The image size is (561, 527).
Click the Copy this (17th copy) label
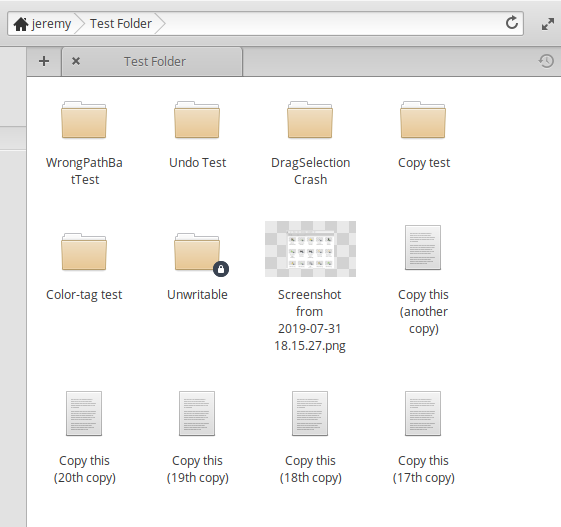pos(424,469)
